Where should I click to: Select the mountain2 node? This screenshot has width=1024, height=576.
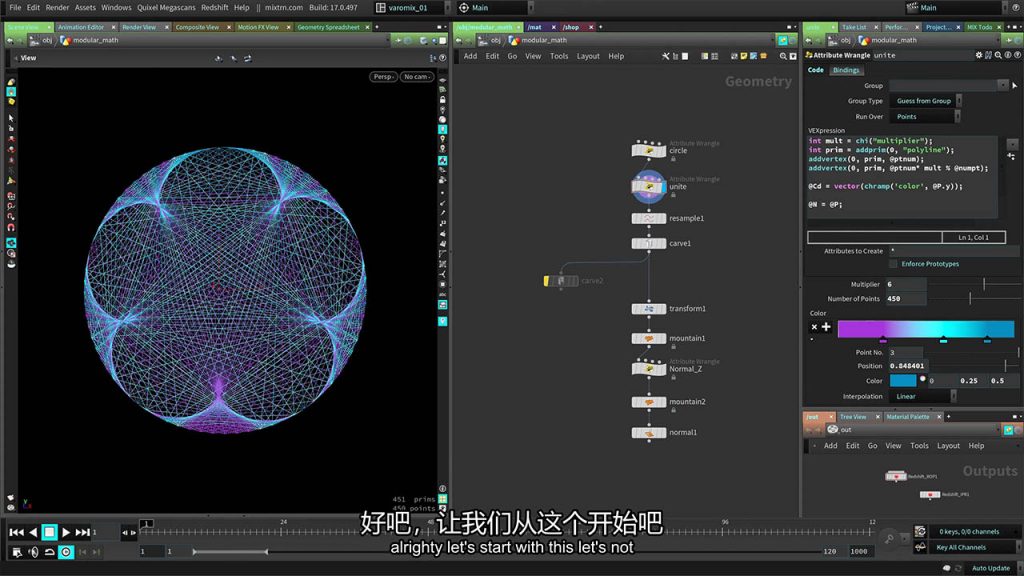click(x=648, y=402)
